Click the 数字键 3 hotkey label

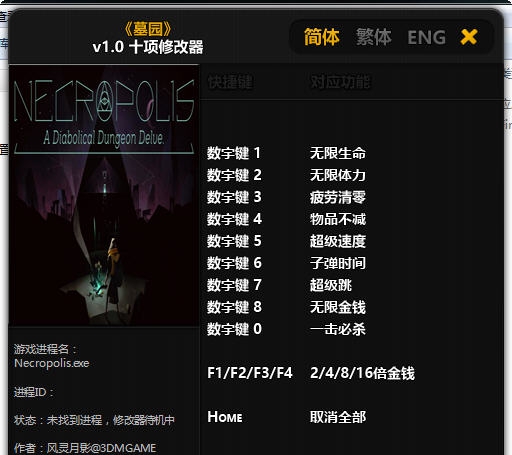234,197
